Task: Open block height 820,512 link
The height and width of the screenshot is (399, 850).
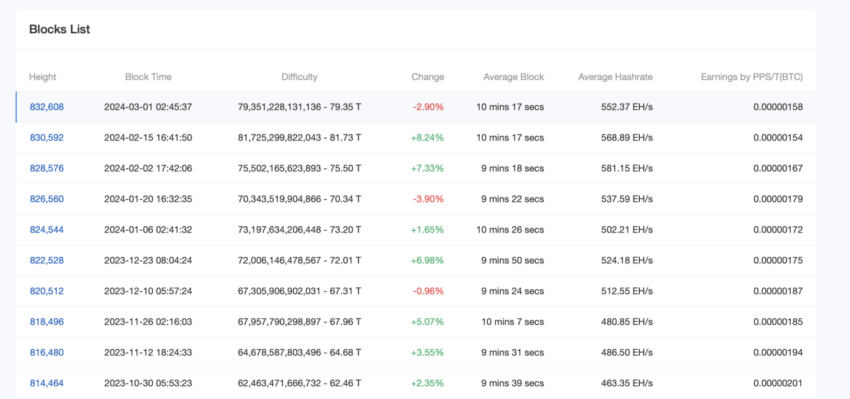Action: [x=47, y=291]
